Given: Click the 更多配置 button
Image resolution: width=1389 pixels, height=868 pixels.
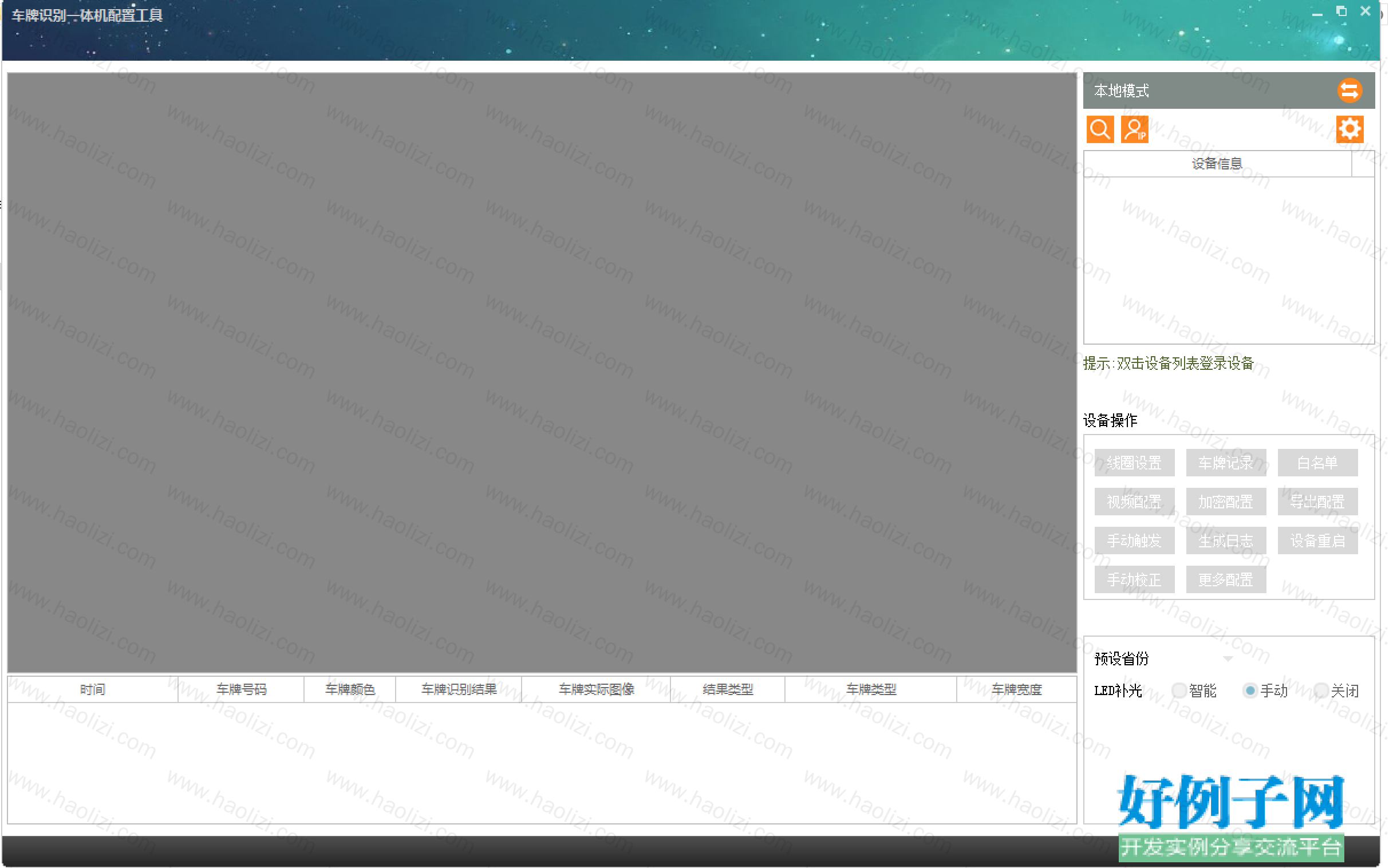Looking at the screenshot, I should point(1225,580).
